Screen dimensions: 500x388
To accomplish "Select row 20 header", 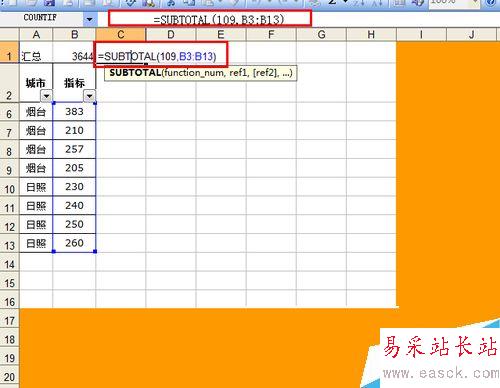I will click(10, 375).
